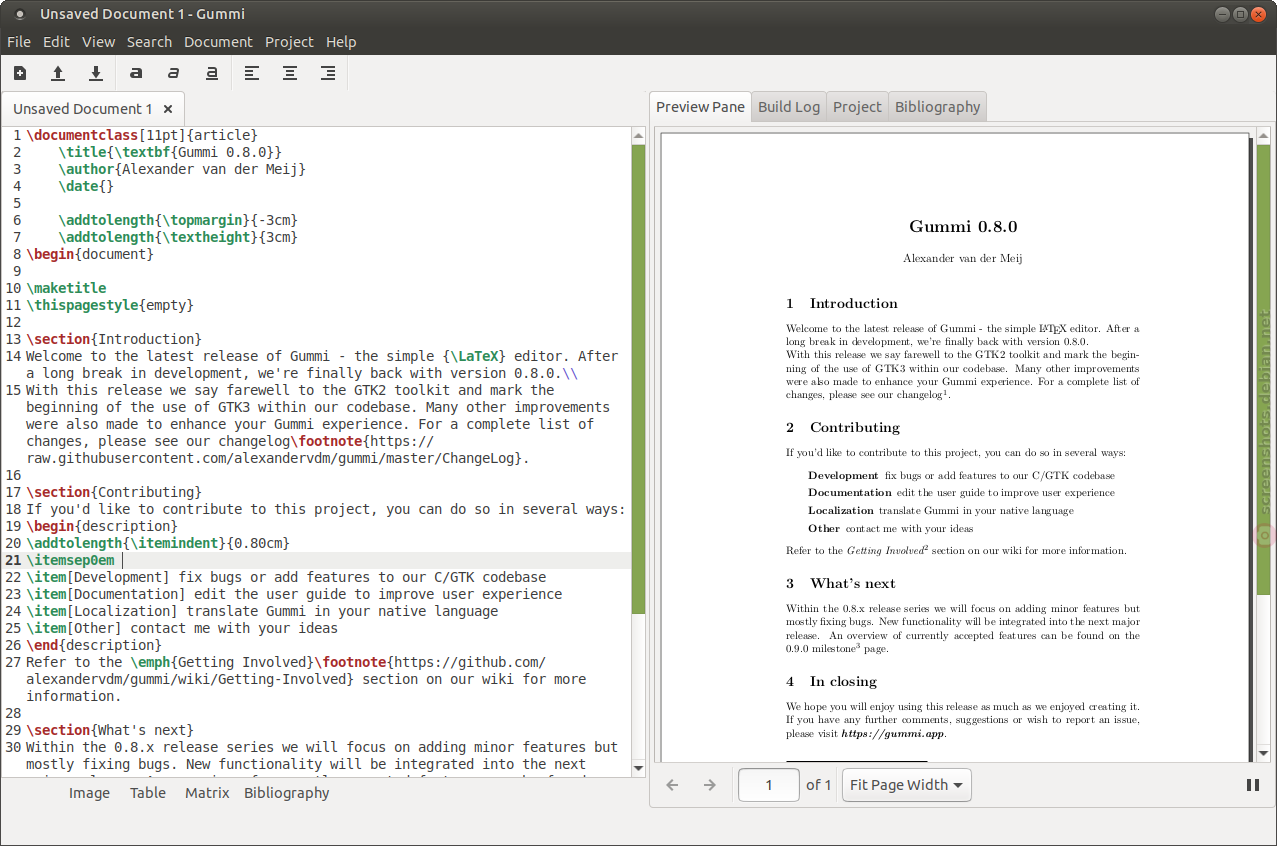Click the \thispagestyle{empty} line in editor
The width and height of the screenshot is (1277, 846).
point(110,305)
